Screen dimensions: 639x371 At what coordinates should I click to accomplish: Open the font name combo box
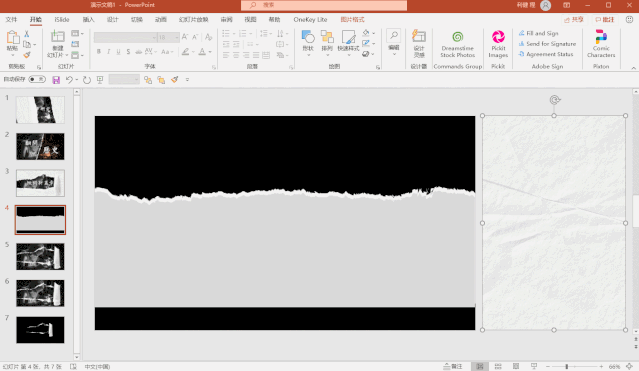point(126,38)
